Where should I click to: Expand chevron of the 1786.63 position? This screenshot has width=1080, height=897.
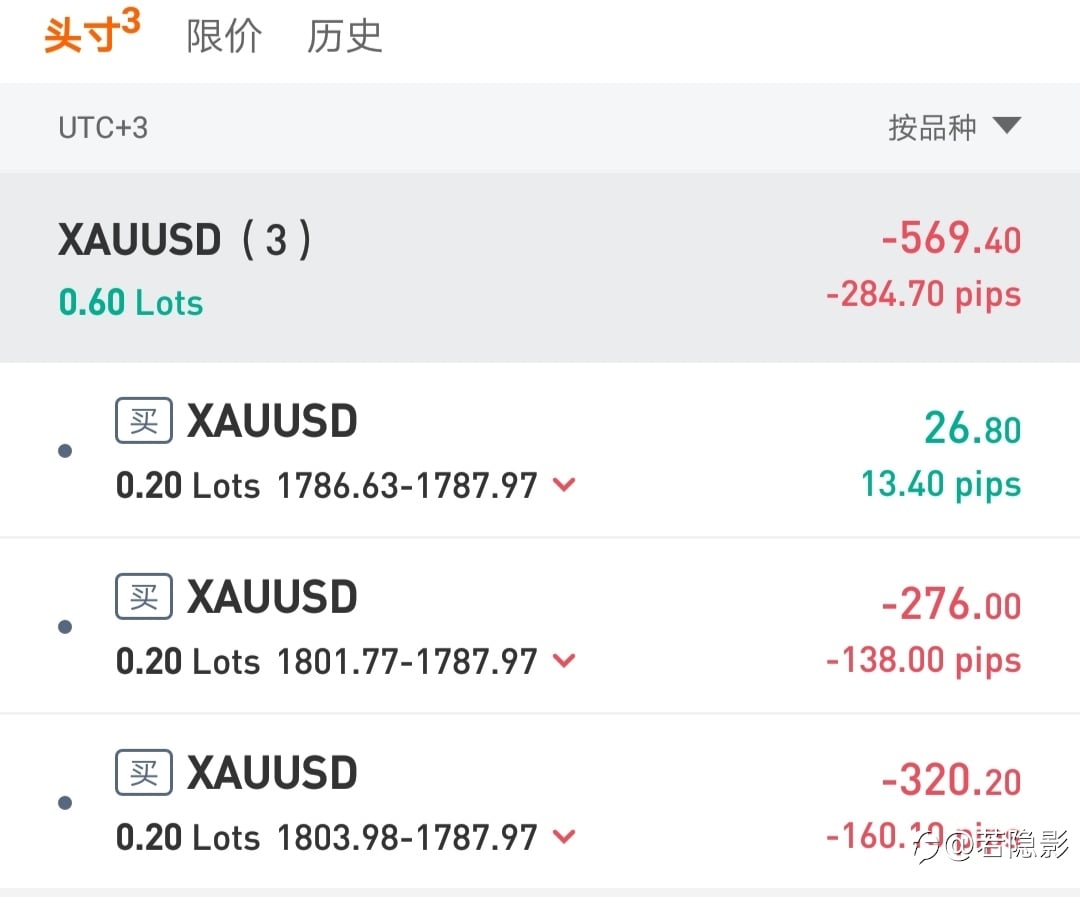pos(564,484)
